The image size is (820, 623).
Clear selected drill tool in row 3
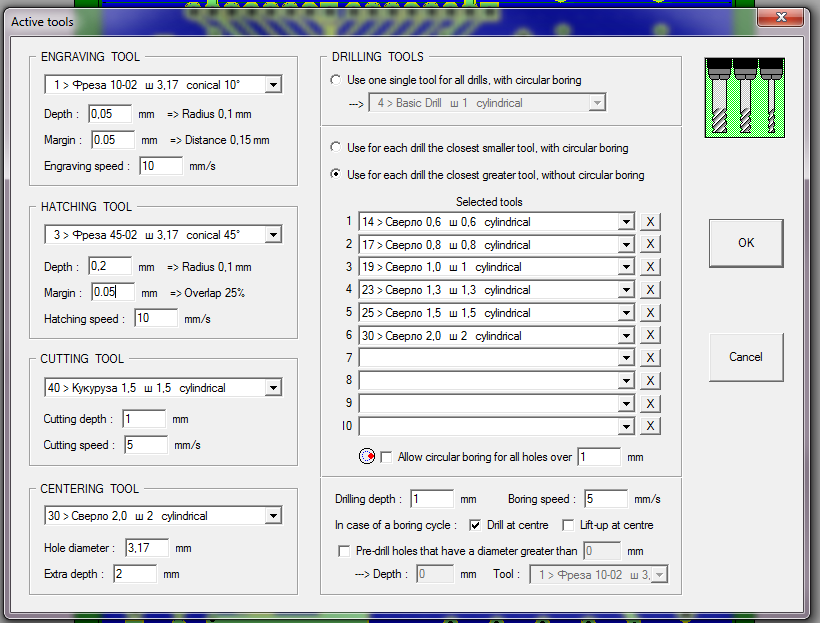(650, 267)
